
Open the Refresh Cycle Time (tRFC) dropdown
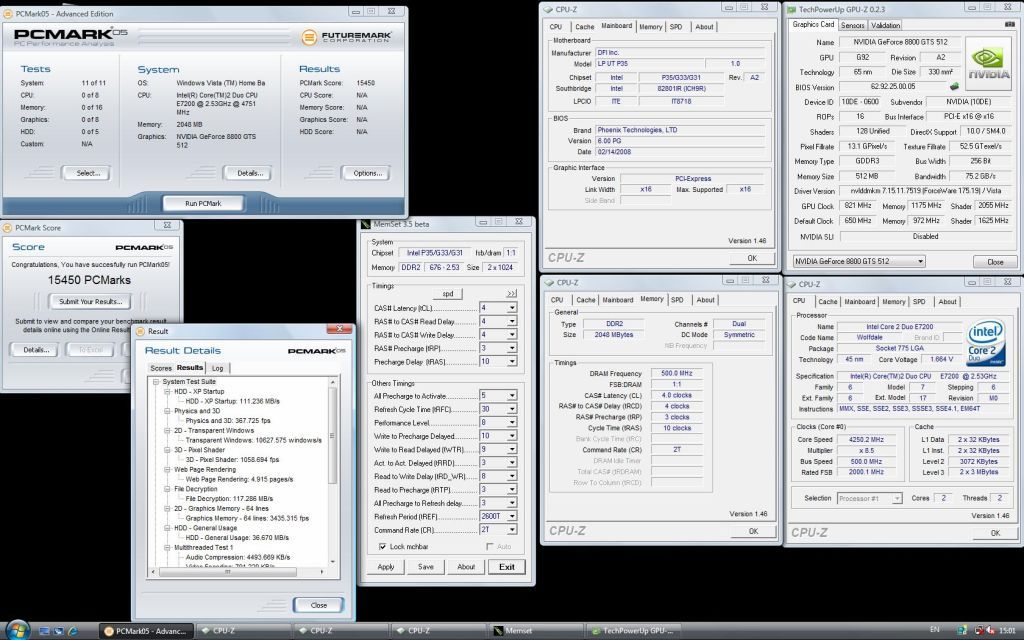512,409
